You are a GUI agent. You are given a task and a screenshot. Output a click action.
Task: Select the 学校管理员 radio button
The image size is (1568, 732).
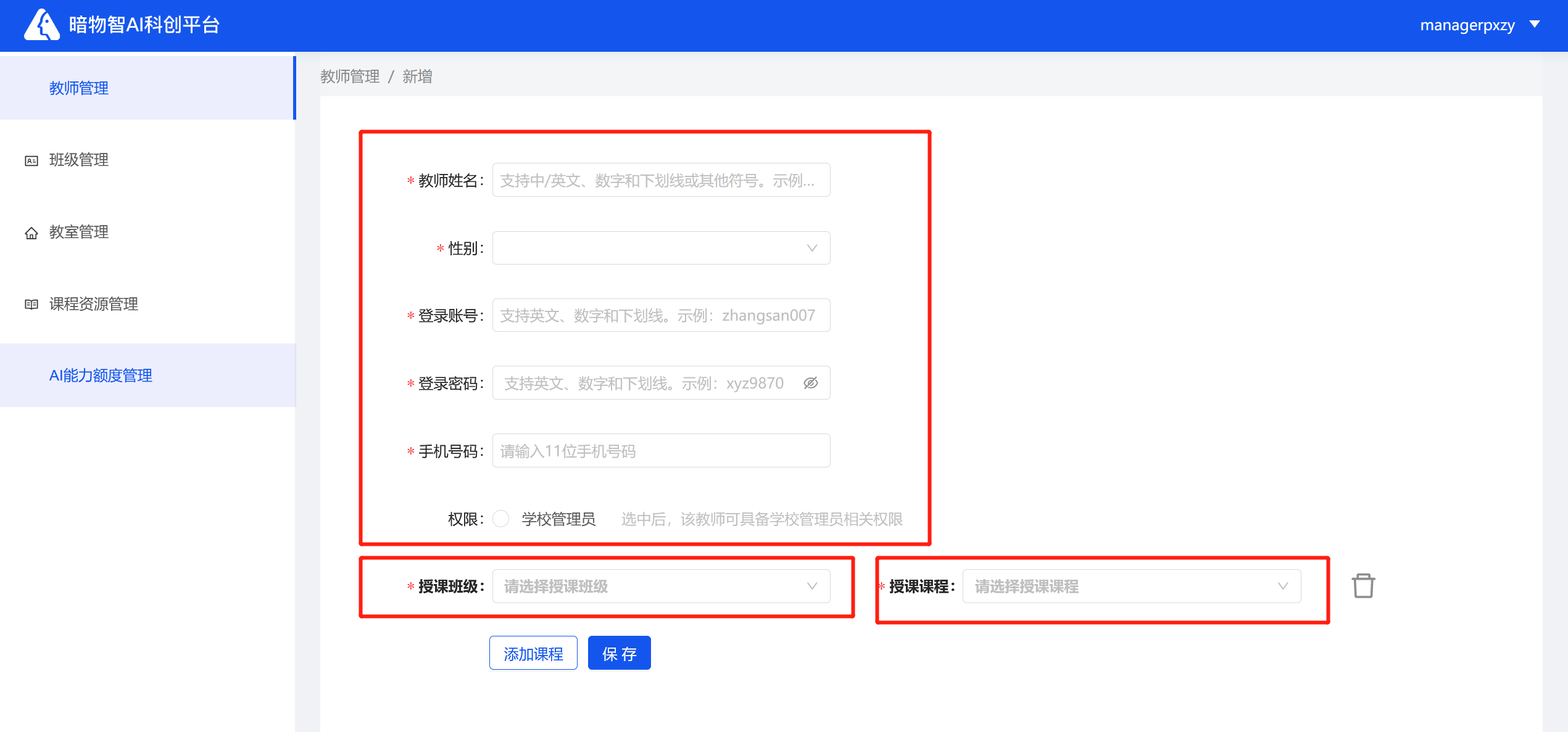tap(501, 519)
